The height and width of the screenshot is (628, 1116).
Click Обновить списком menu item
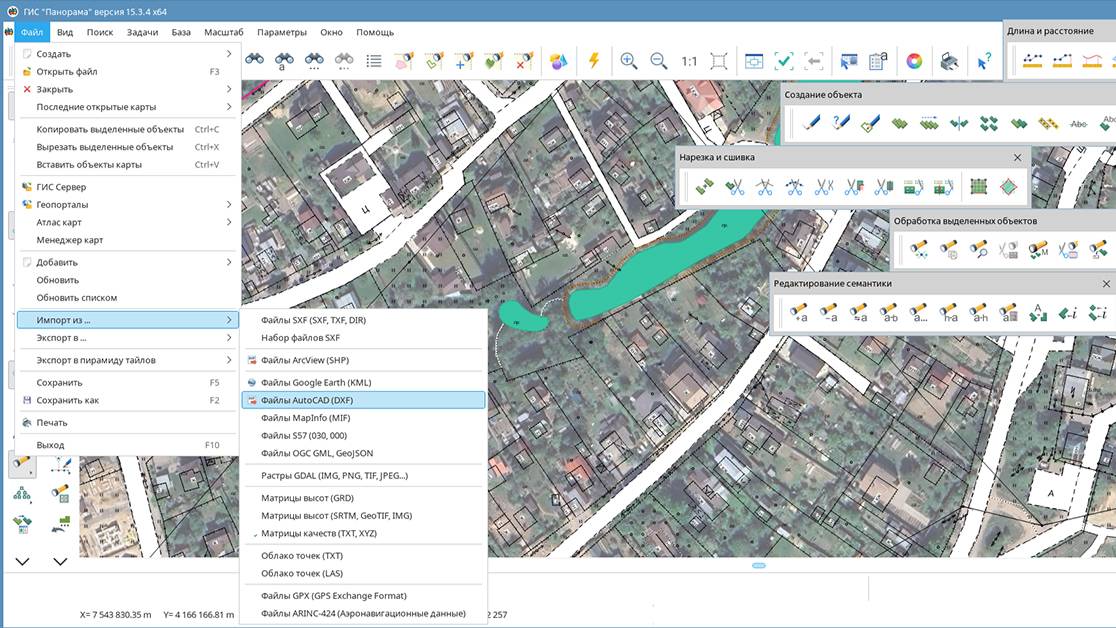(127, 298)
